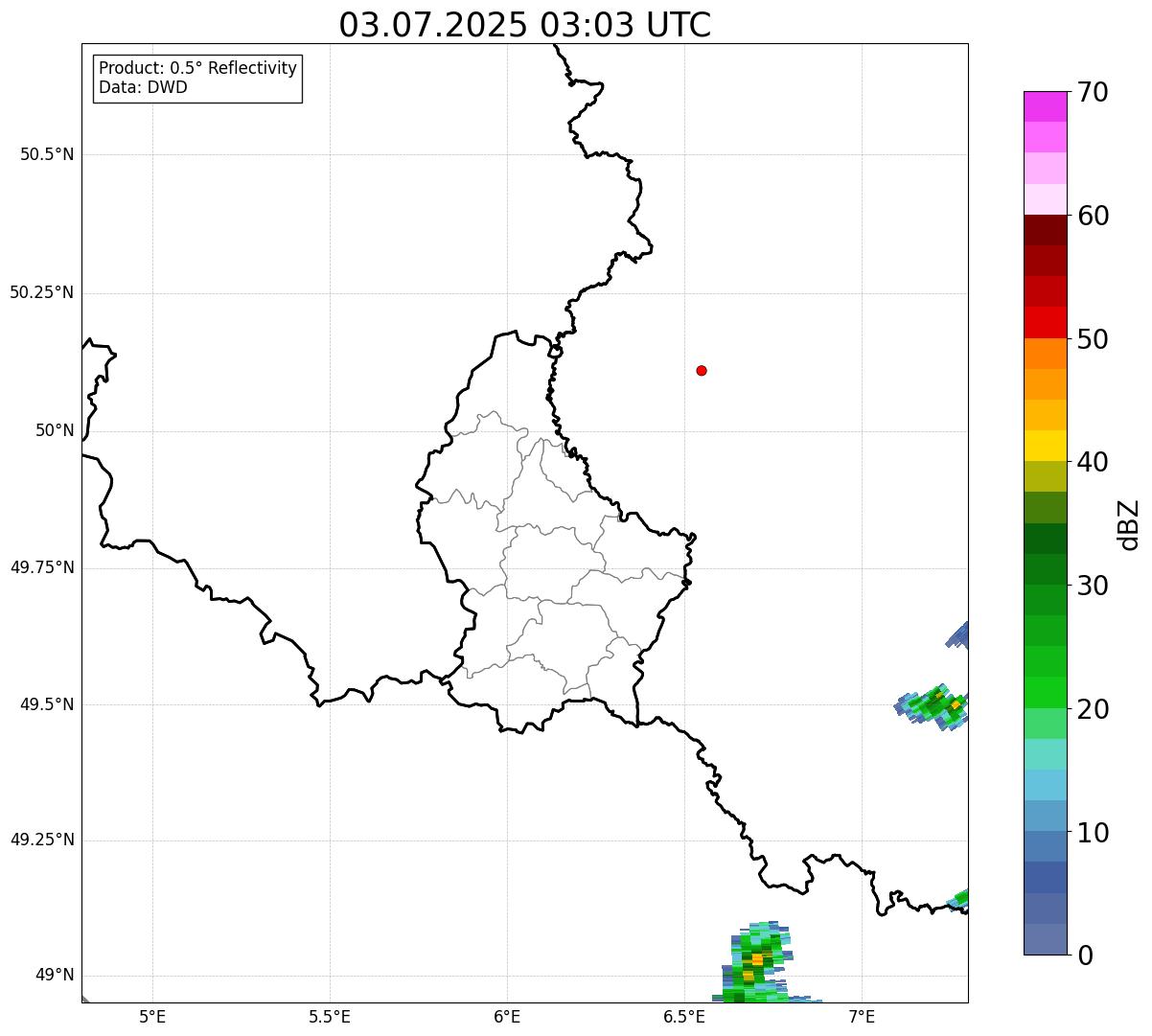Click the 49.5°N latitude label
This screenshot has height=1036, width=1152.
(x=47, y=704)
